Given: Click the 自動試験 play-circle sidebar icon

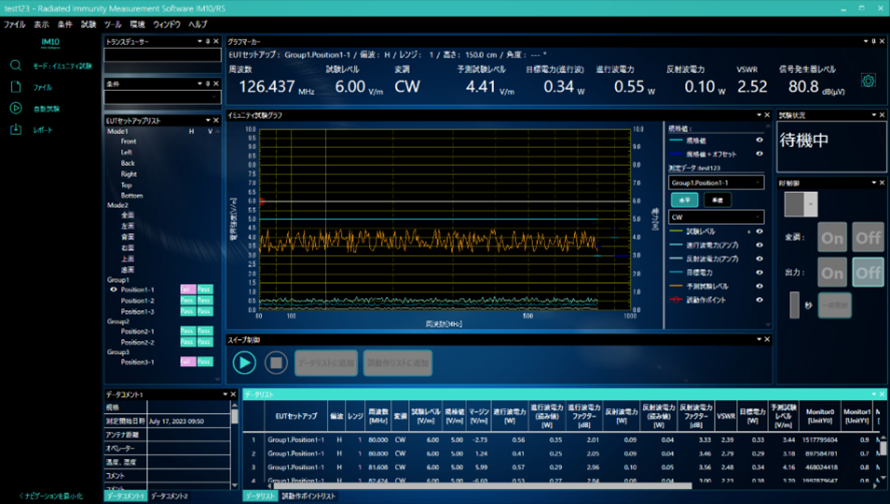Looking at the screenshot, I should point(16,108).
